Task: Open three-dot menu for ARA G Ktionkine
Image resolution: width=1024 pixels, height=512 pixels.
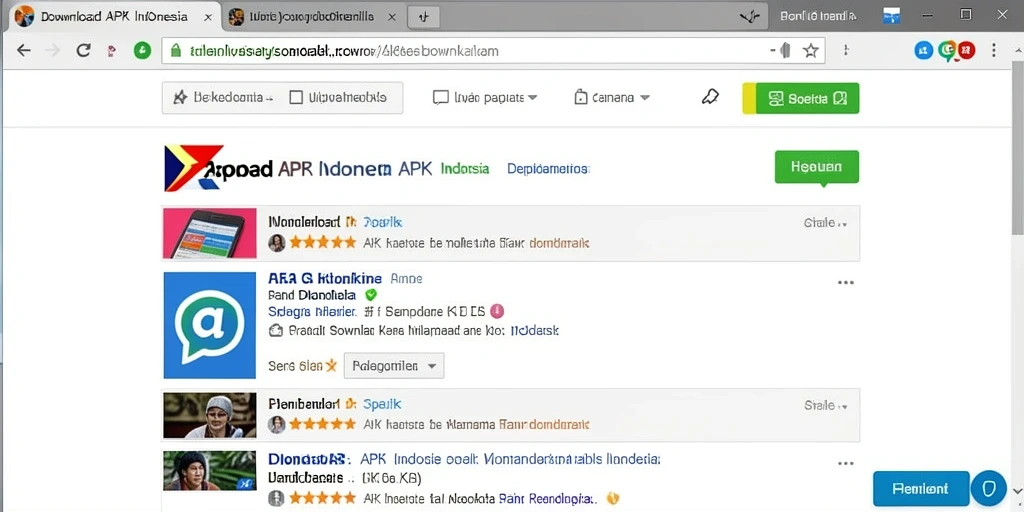Action: (846, 283)
